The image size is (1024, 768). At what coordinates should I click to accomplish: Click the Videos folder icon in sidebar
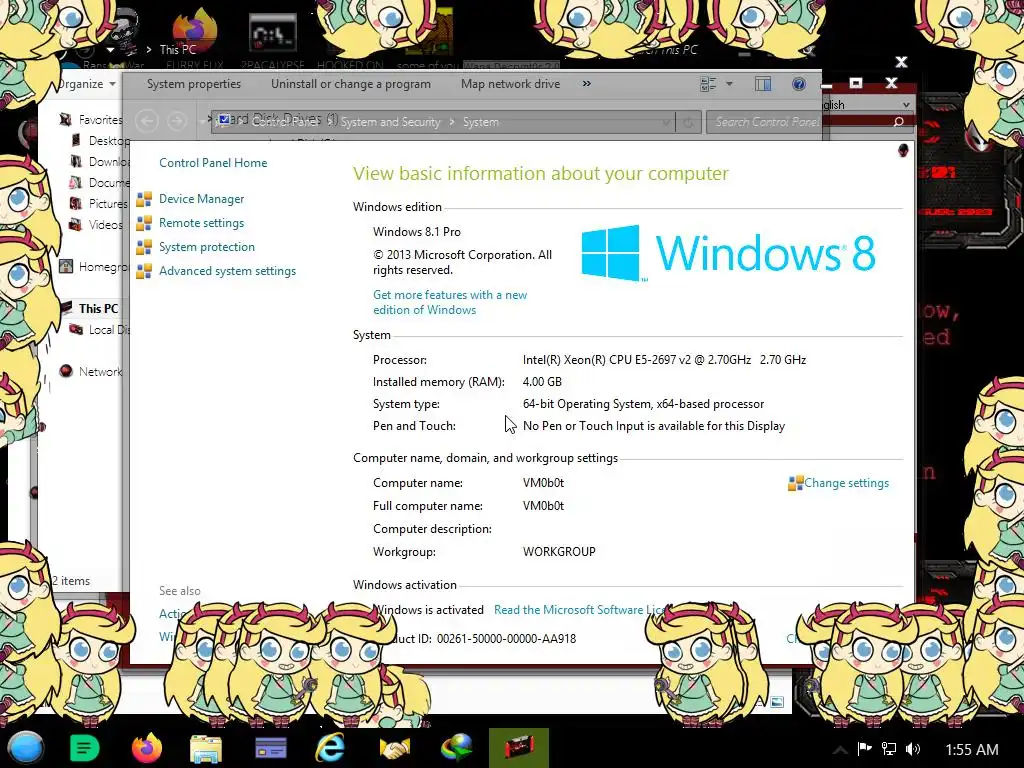point(76,225)
